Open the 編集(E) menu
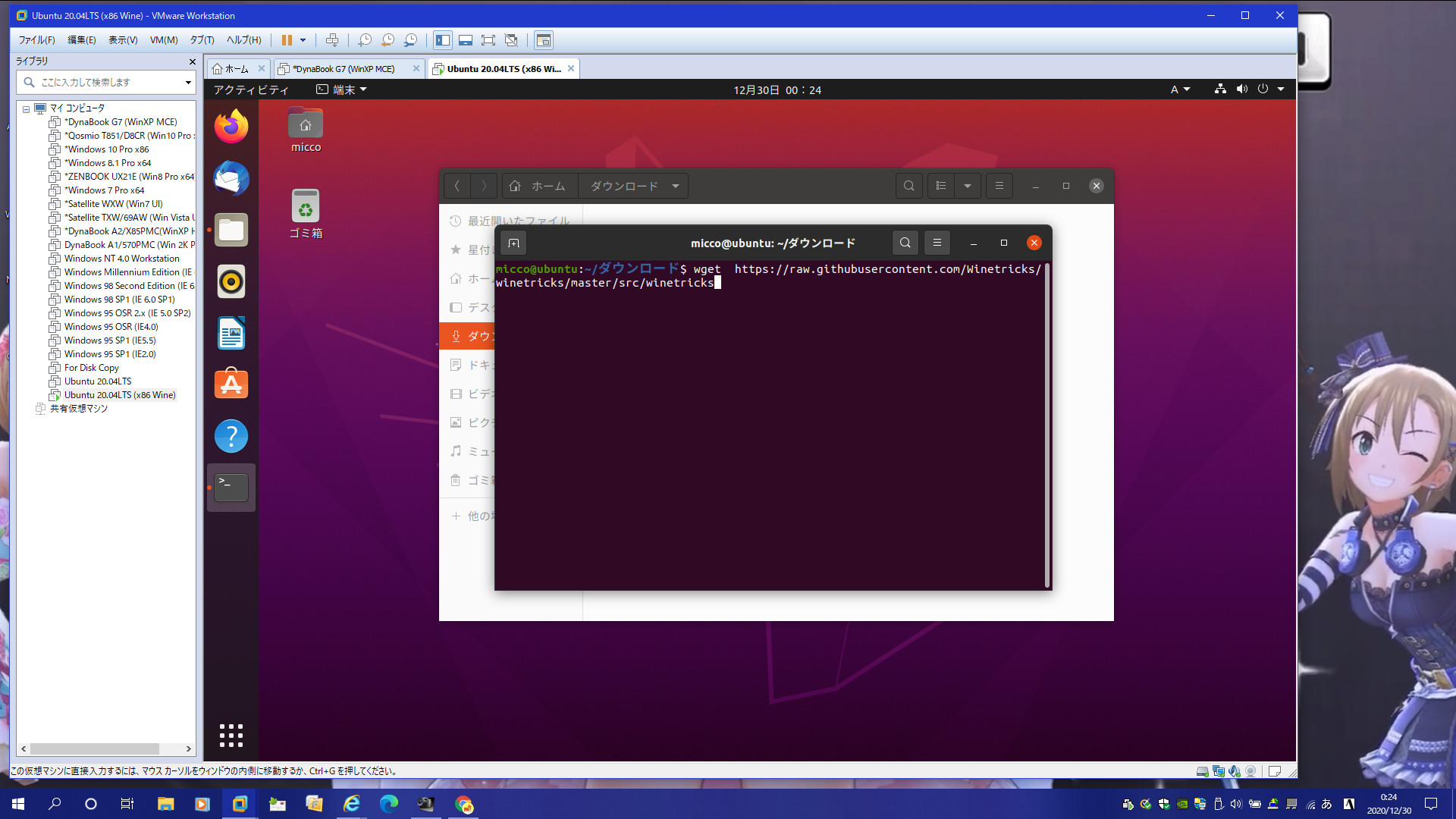The width and height of the screenshot is (1456, 819). (82, 40)
